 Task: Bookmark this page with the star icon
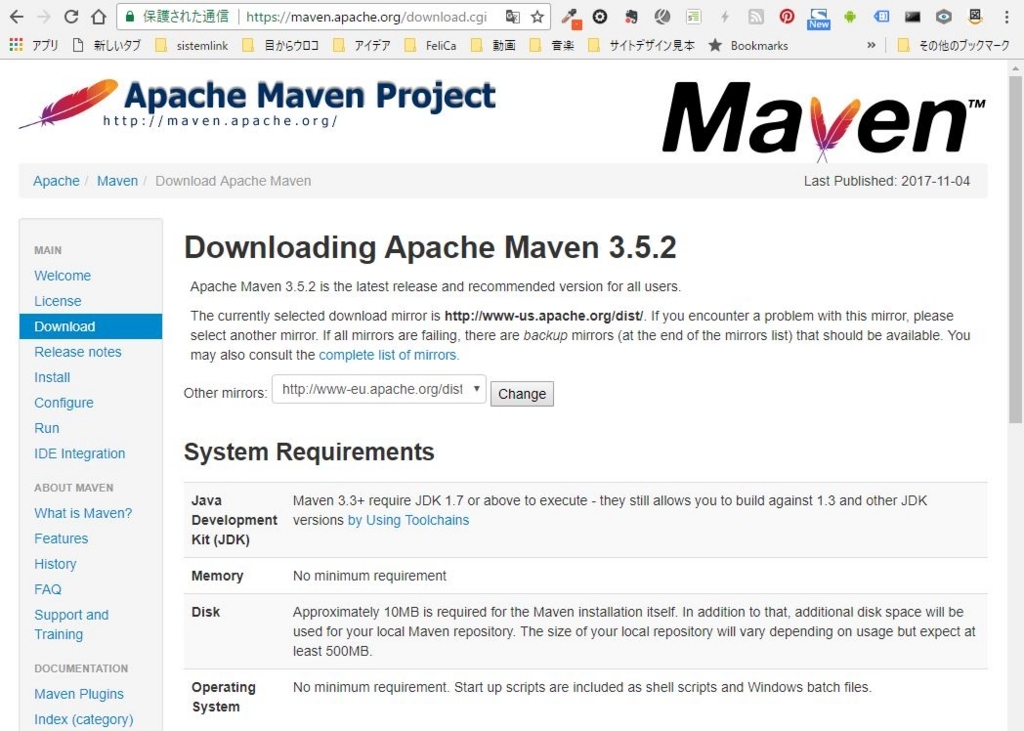click(x=537, y=17)
